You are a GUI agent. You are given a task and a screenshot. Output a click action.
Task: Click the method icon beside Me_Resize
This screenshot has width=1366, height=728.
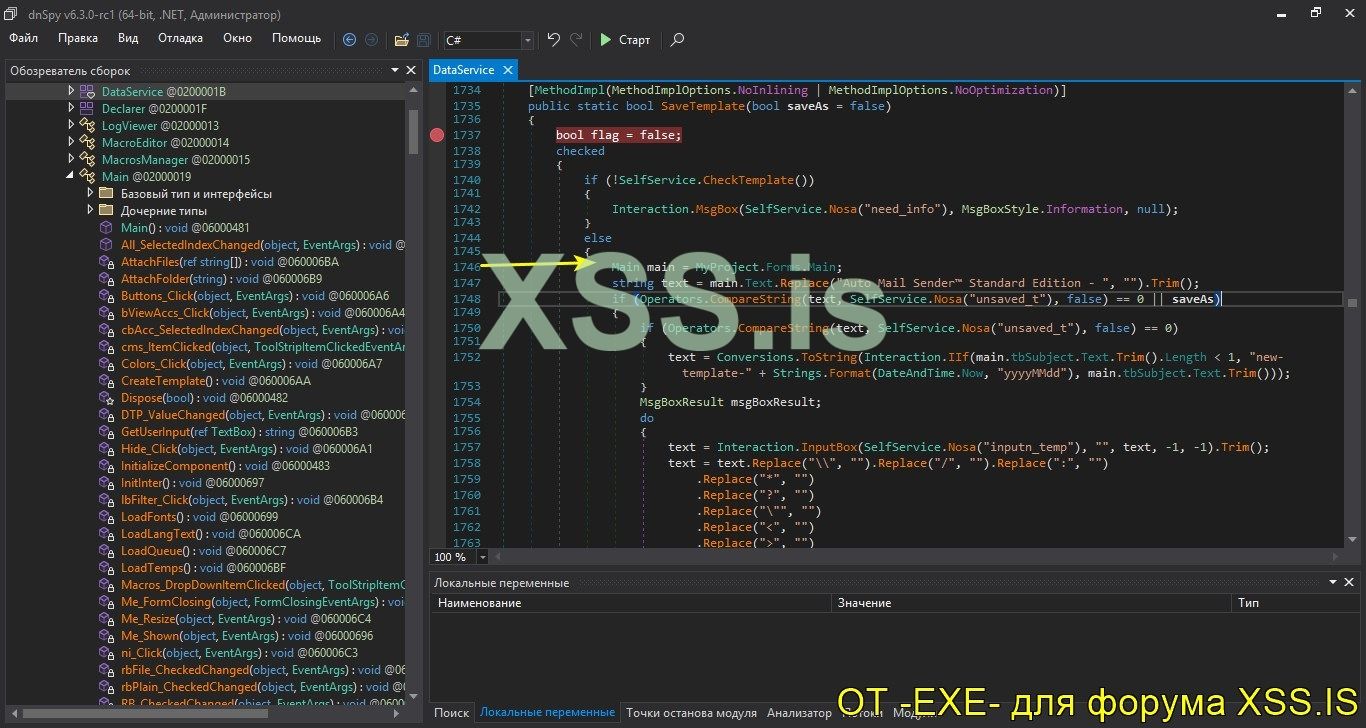[106, 618]
